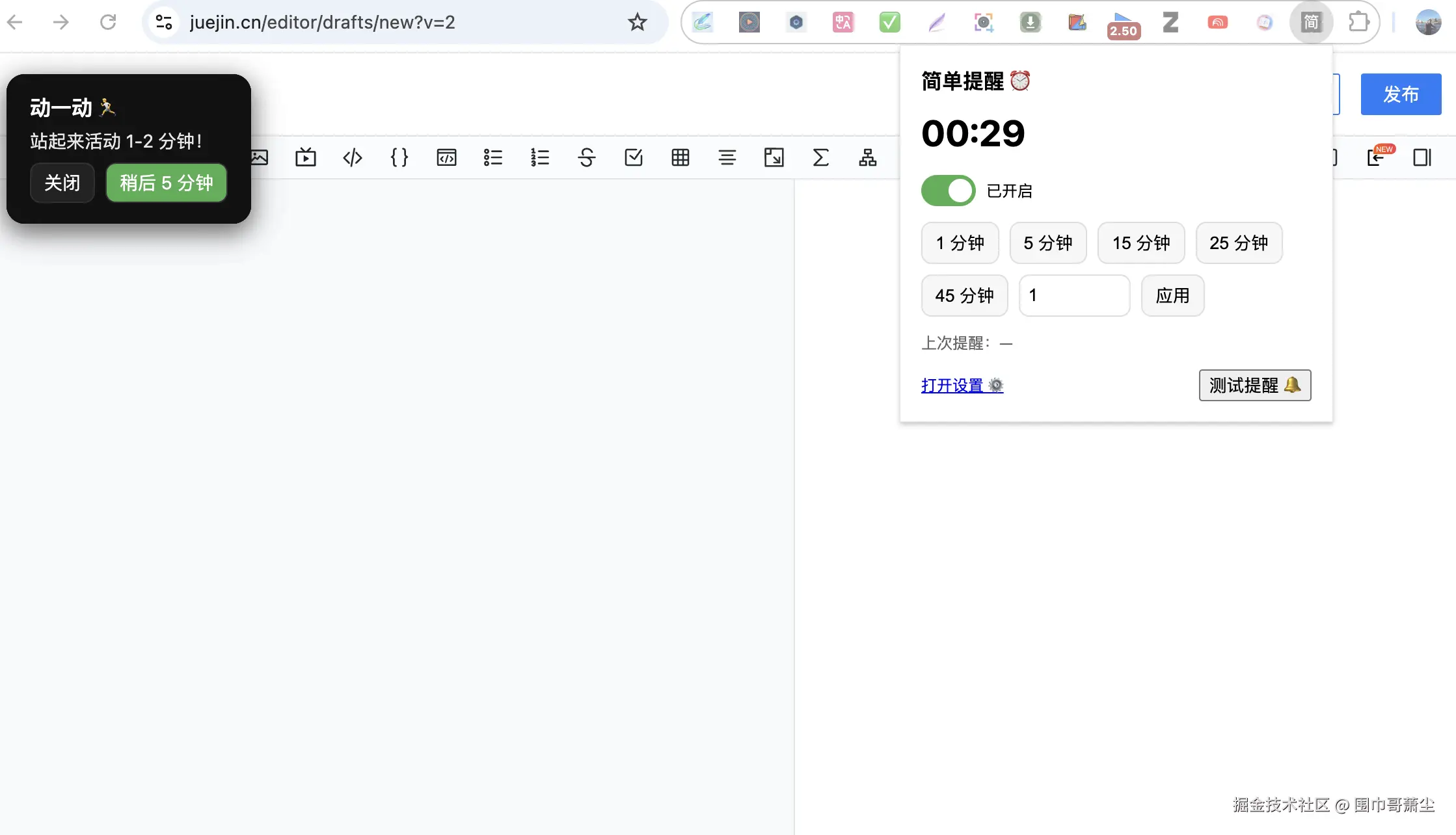Insert a flowchart diagram
This screenshot has height=835, width=1456.
tap(867, 157)
